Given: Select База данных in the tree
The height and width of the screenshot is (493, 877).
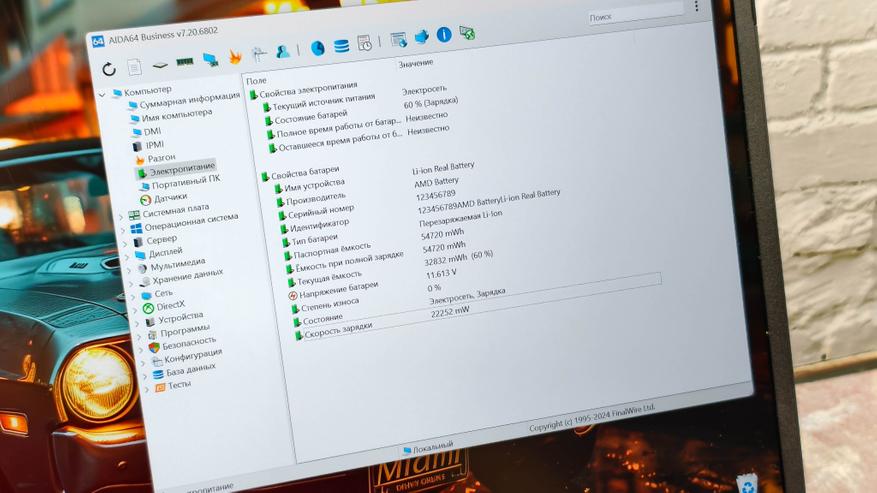Looking at the screenshot, I should (191, 370).
